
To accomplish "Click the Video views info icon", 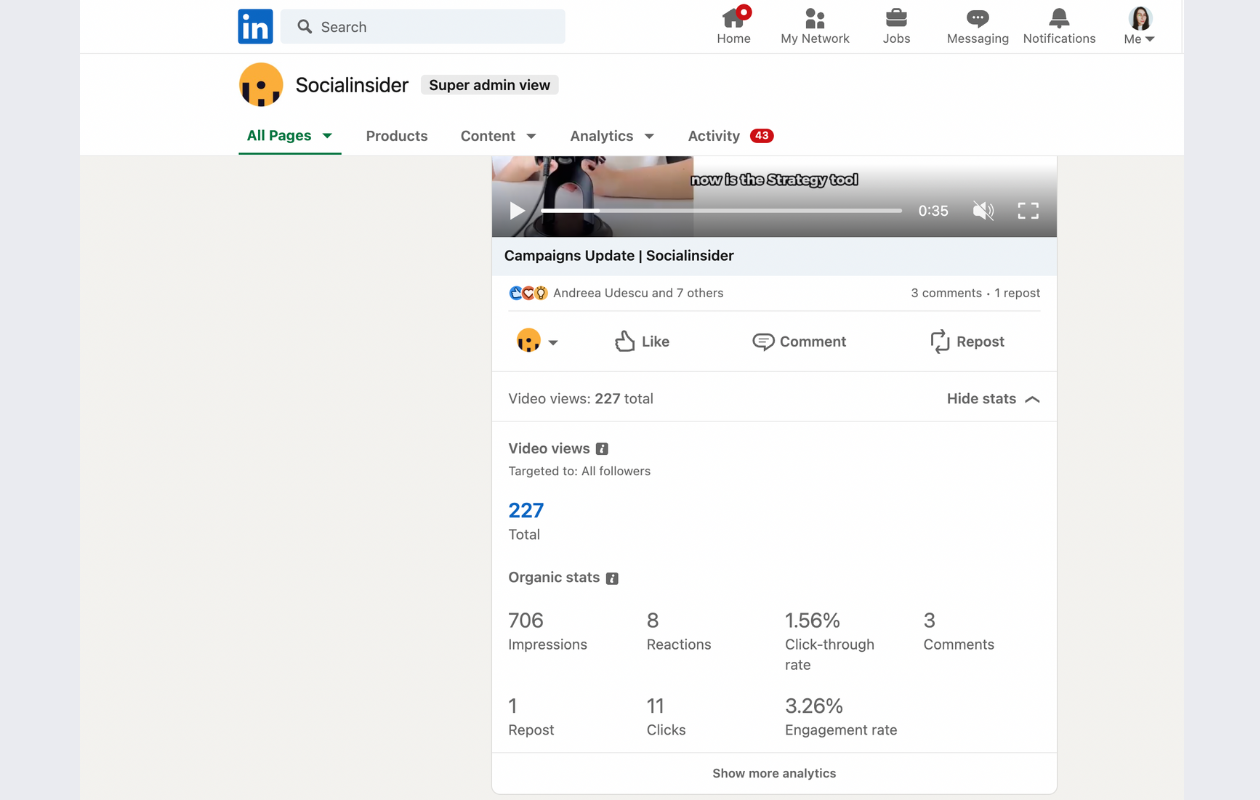I will 602,449.
